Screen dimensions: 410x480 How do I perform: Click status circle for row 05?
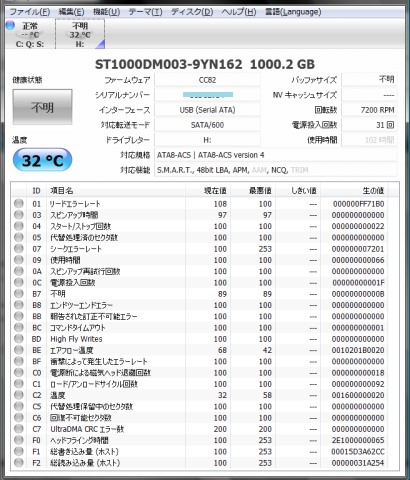click(19, 237)
